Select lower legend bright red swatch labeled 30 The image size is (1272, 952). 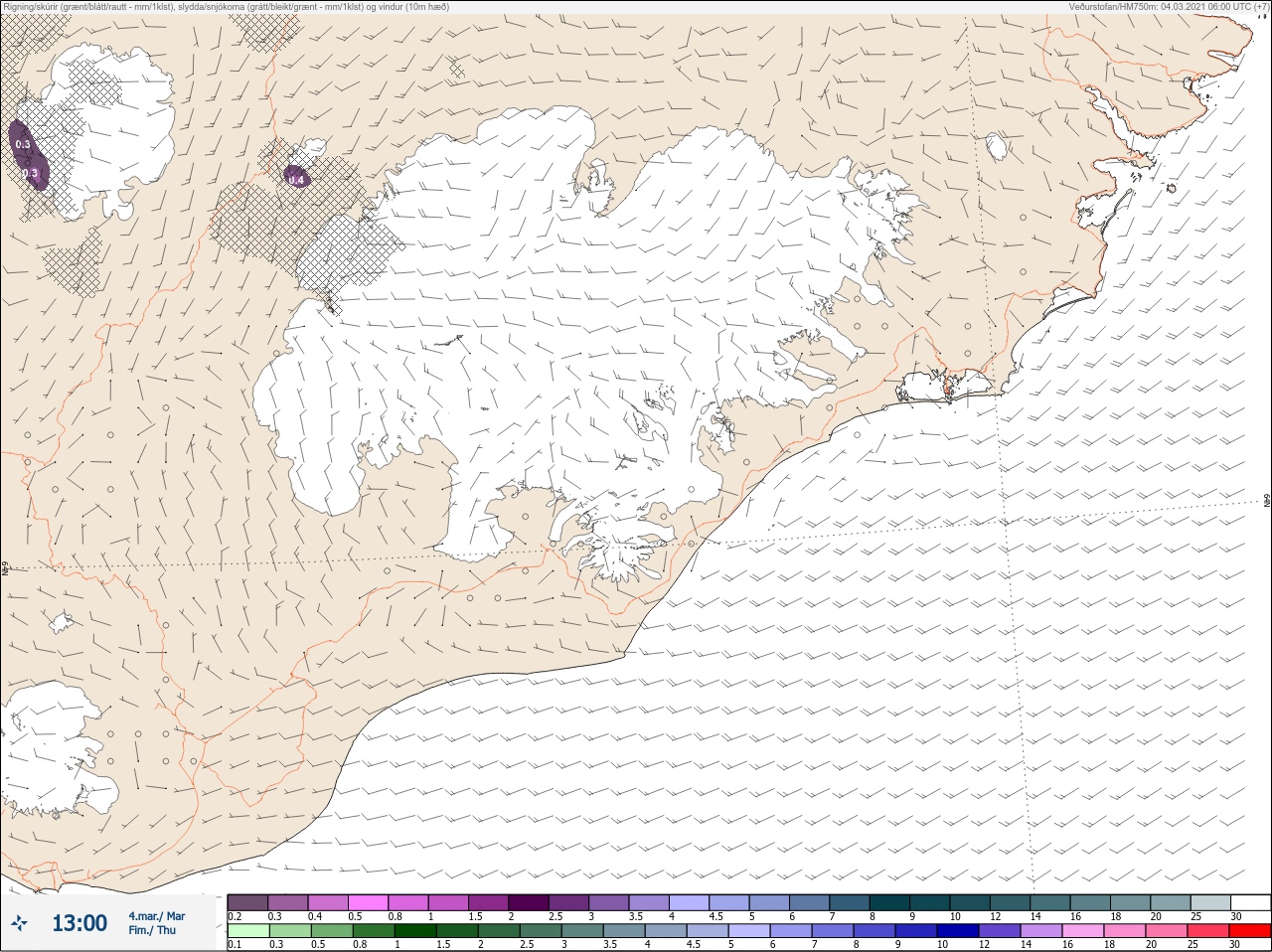(x=1250, y=931)
